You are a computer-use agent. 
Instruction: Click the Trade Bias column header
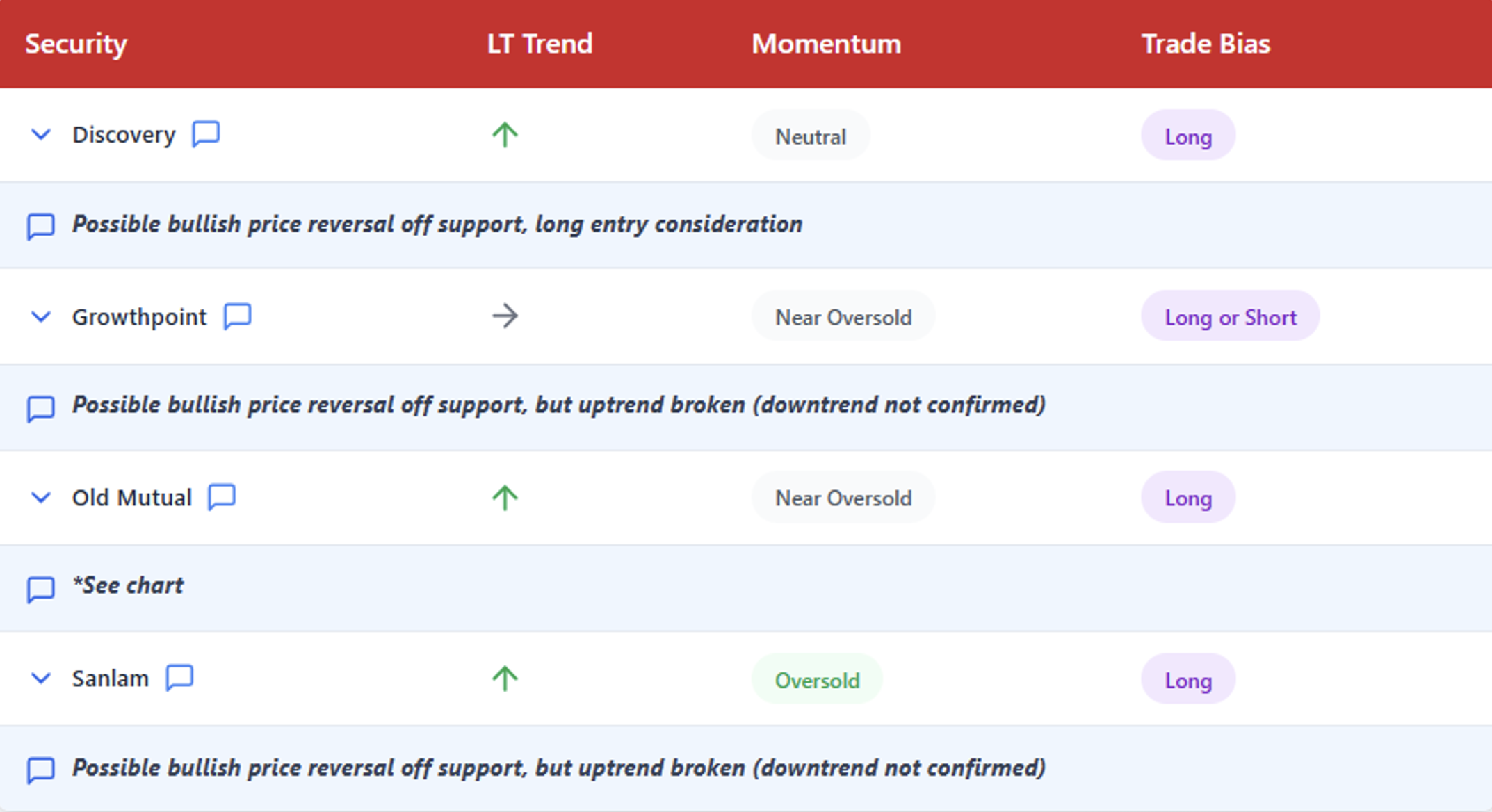1206,44
